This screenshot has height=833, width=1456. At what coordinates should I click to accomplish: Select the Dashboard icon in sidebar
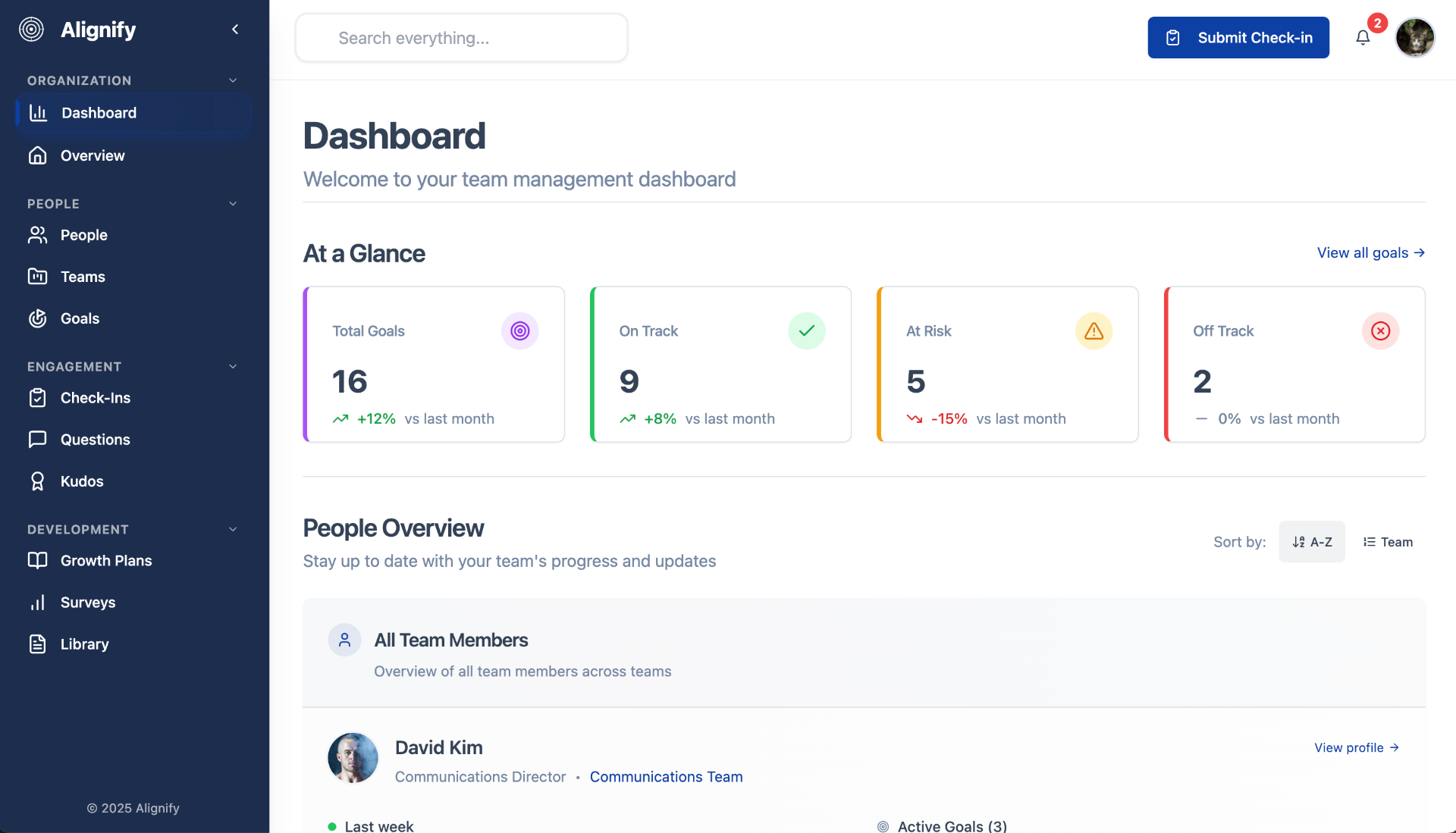(38, 112)
